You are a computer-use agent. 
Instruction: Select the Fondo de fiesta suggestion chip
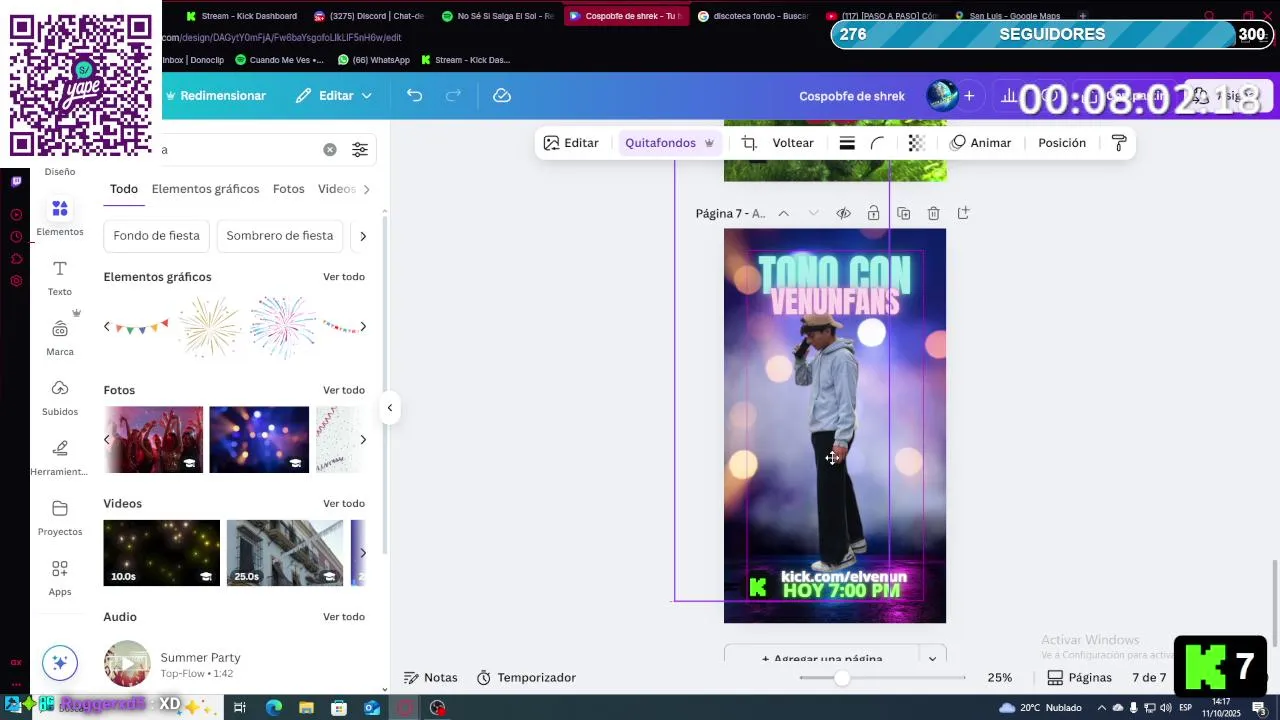156,236
